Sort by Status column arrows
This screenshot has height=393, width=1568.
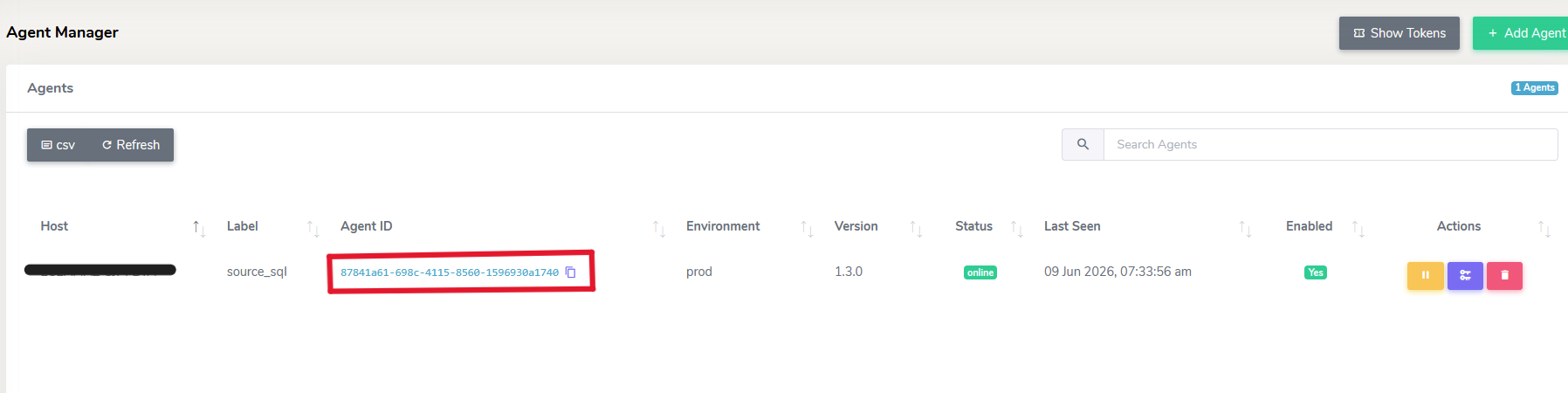point(1016,228)
